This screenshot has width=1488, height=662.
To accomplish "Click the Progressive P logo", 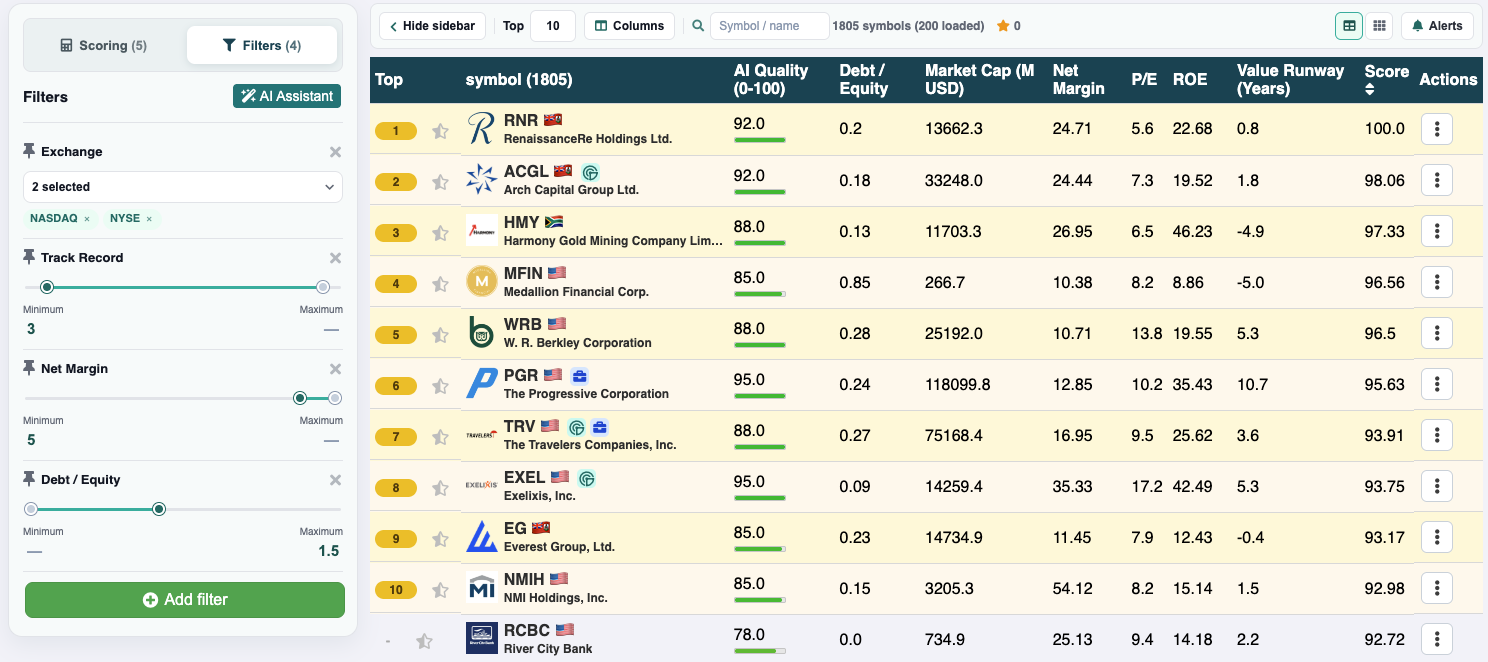I will (x=481, y=384).
